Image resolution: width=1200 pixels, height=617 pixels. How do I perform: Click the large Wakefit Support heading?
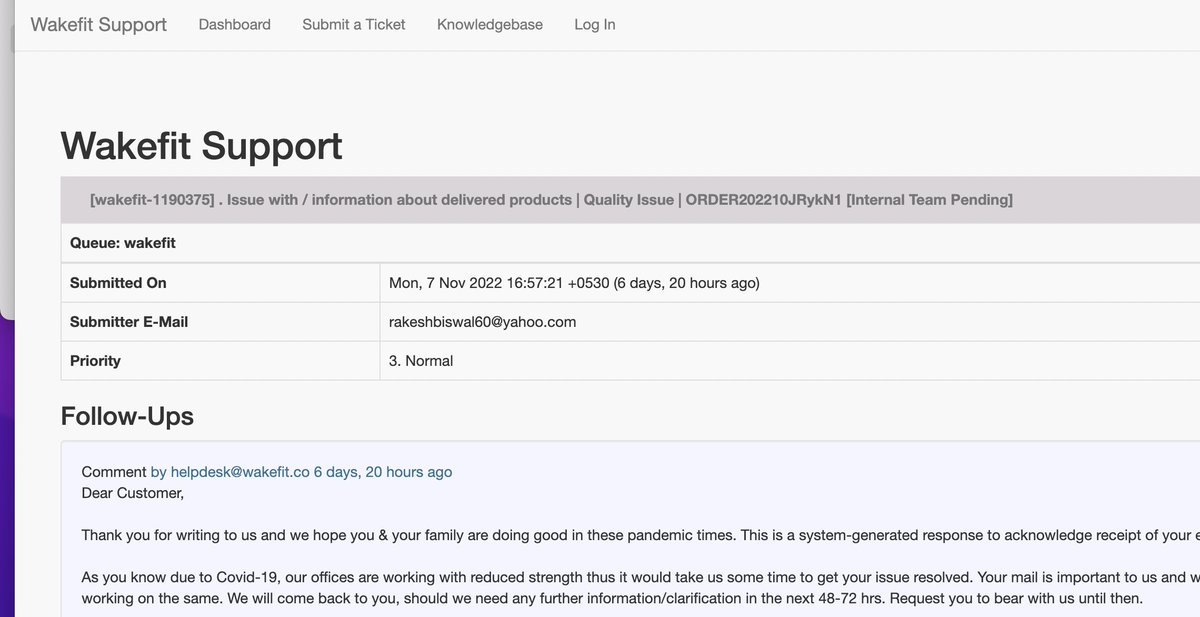202,146
